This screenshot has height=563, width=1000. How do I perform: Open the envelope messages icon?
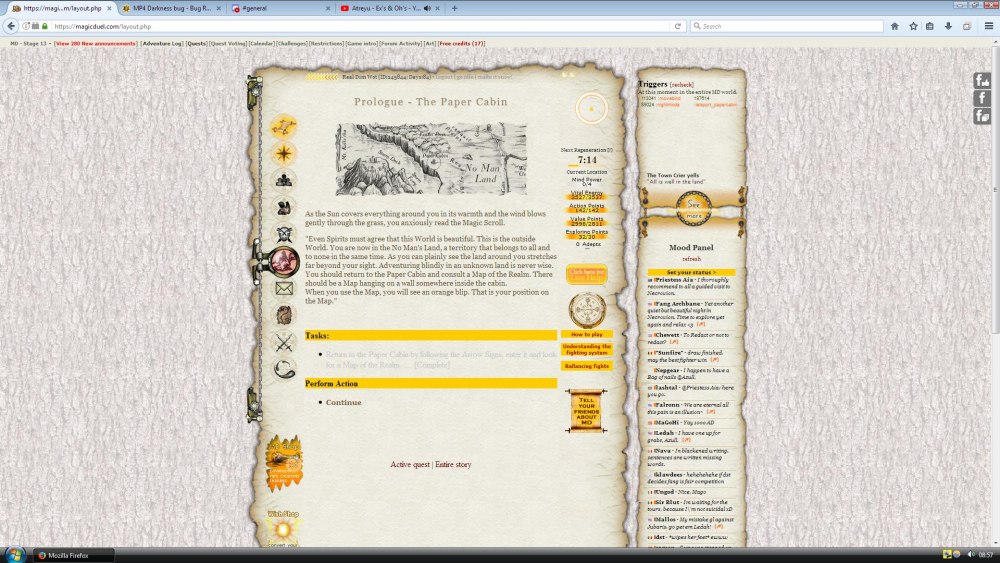(284, 288)
